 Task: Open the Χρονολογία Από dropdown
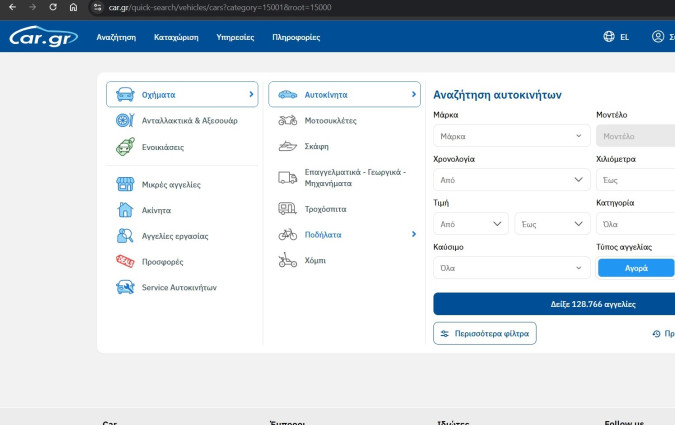pos(512,180)
